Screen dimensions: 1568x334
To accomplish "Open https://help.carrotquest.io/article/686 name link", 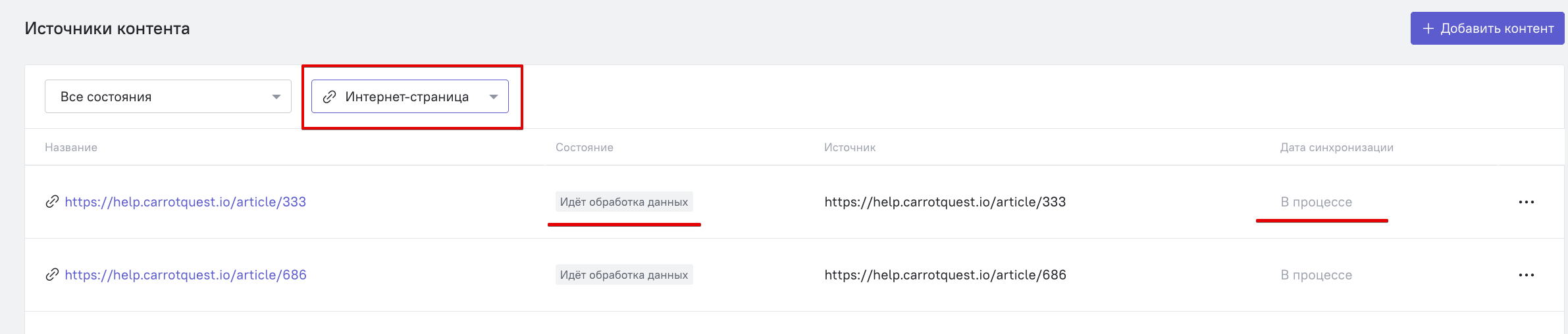I will coord(186,275).
